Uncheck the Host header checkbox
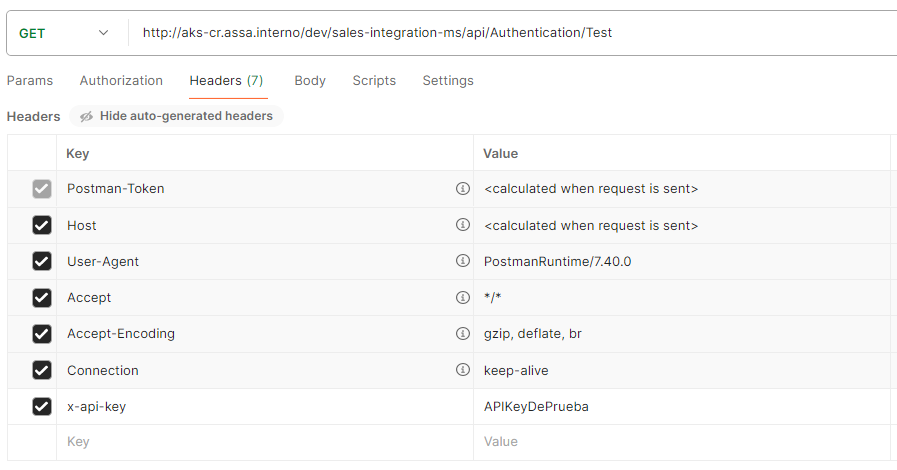This screenshot has width=897, height=470. tap(42, 225)
